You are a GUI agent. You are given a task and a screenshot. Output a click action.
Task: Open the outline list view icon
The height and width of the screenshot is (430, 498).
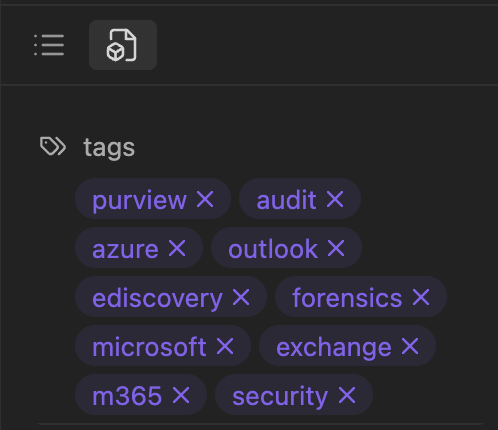[x=49, y=45]
